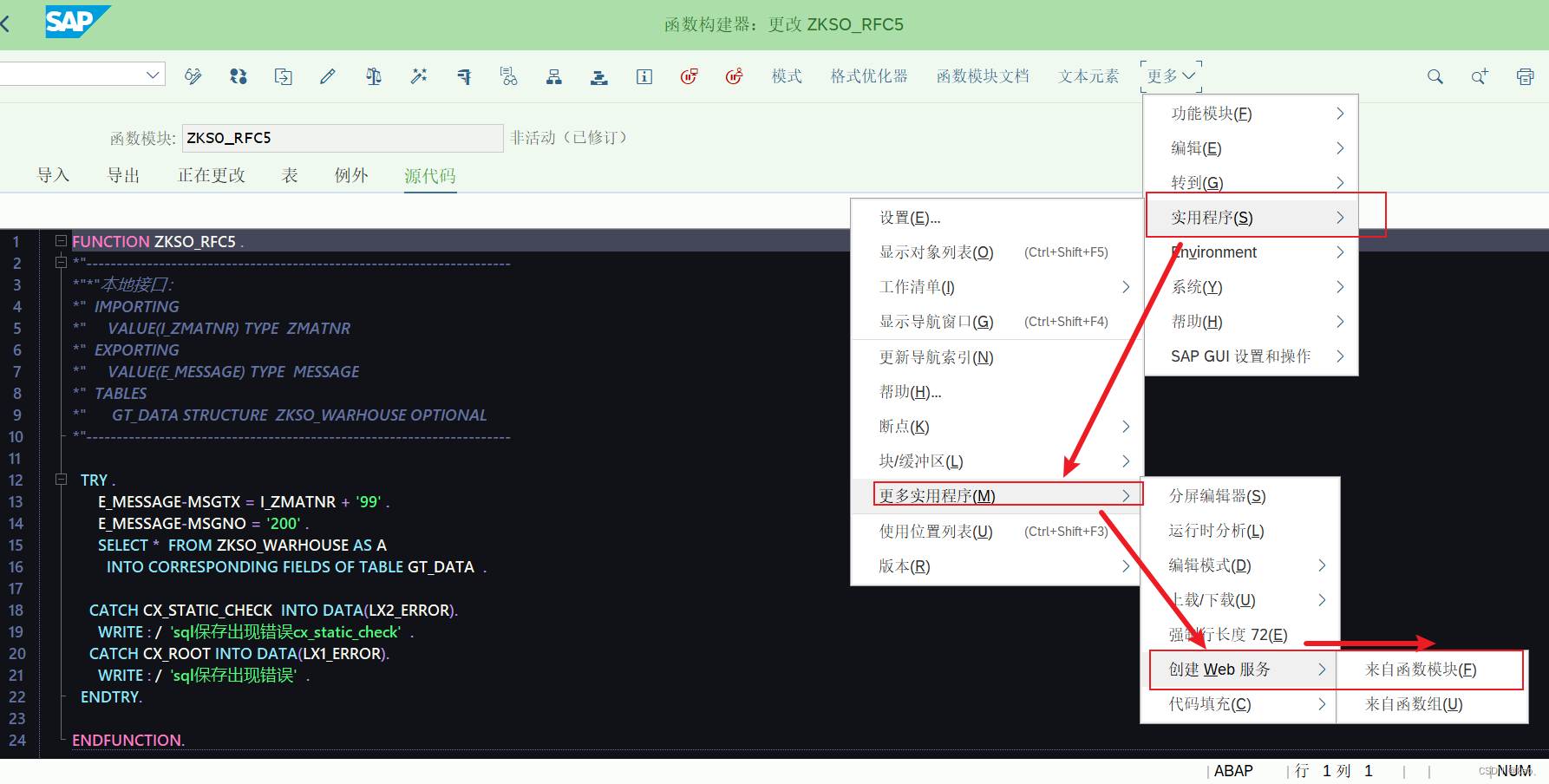1549x784 pixels.
Task: Click the back arrow at top left
Action: (5, 23)
